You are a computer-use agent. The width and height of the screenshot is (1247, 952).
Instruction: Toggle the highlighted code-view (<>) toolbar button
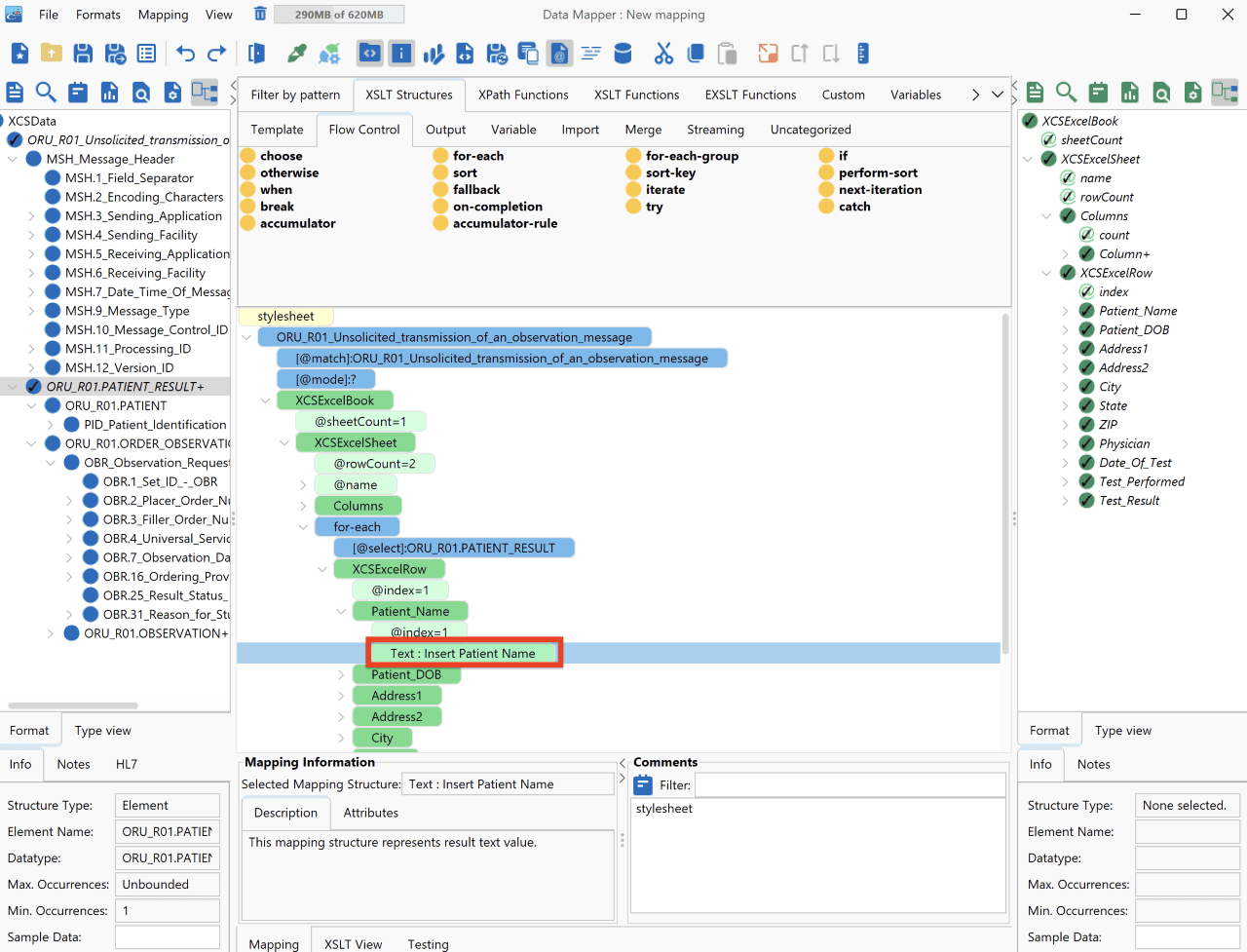pyautogui.click(x=370, y=54)
